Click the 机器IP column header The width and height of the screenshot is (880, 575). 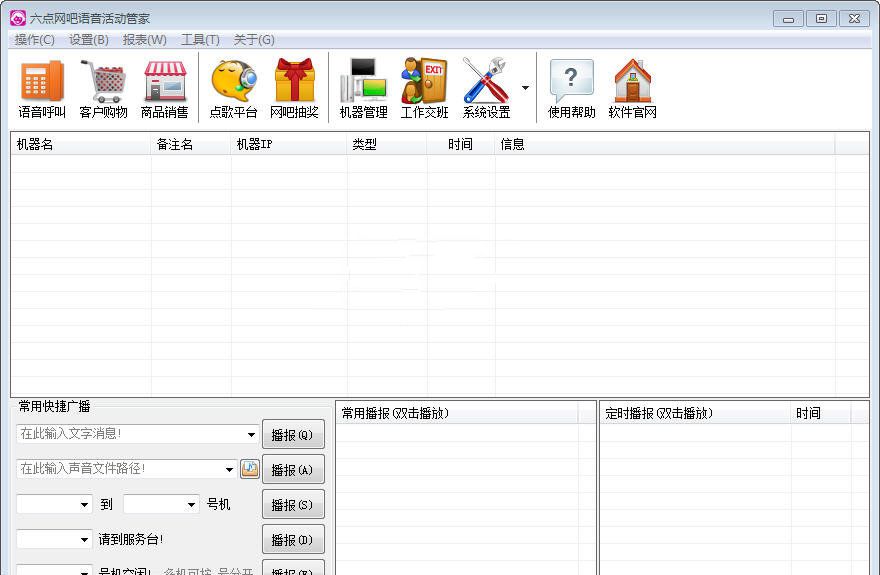point(288,144)
